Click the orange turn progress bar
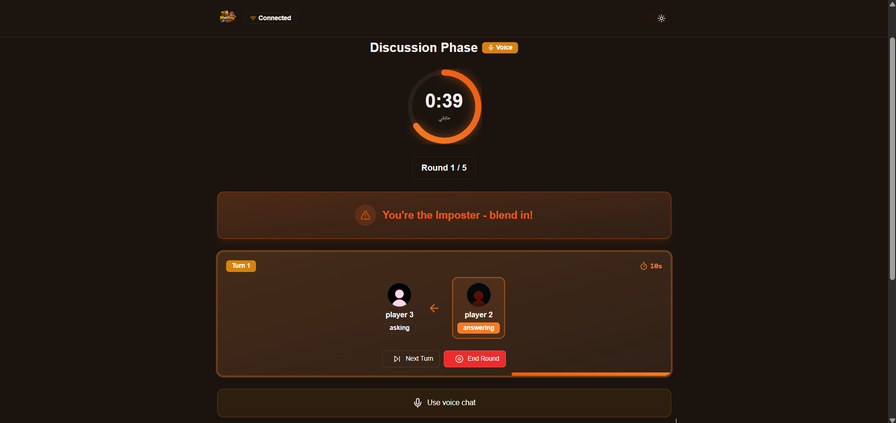Image resolution: width=896 pixels, height=423 pixels. click(591, 374)
